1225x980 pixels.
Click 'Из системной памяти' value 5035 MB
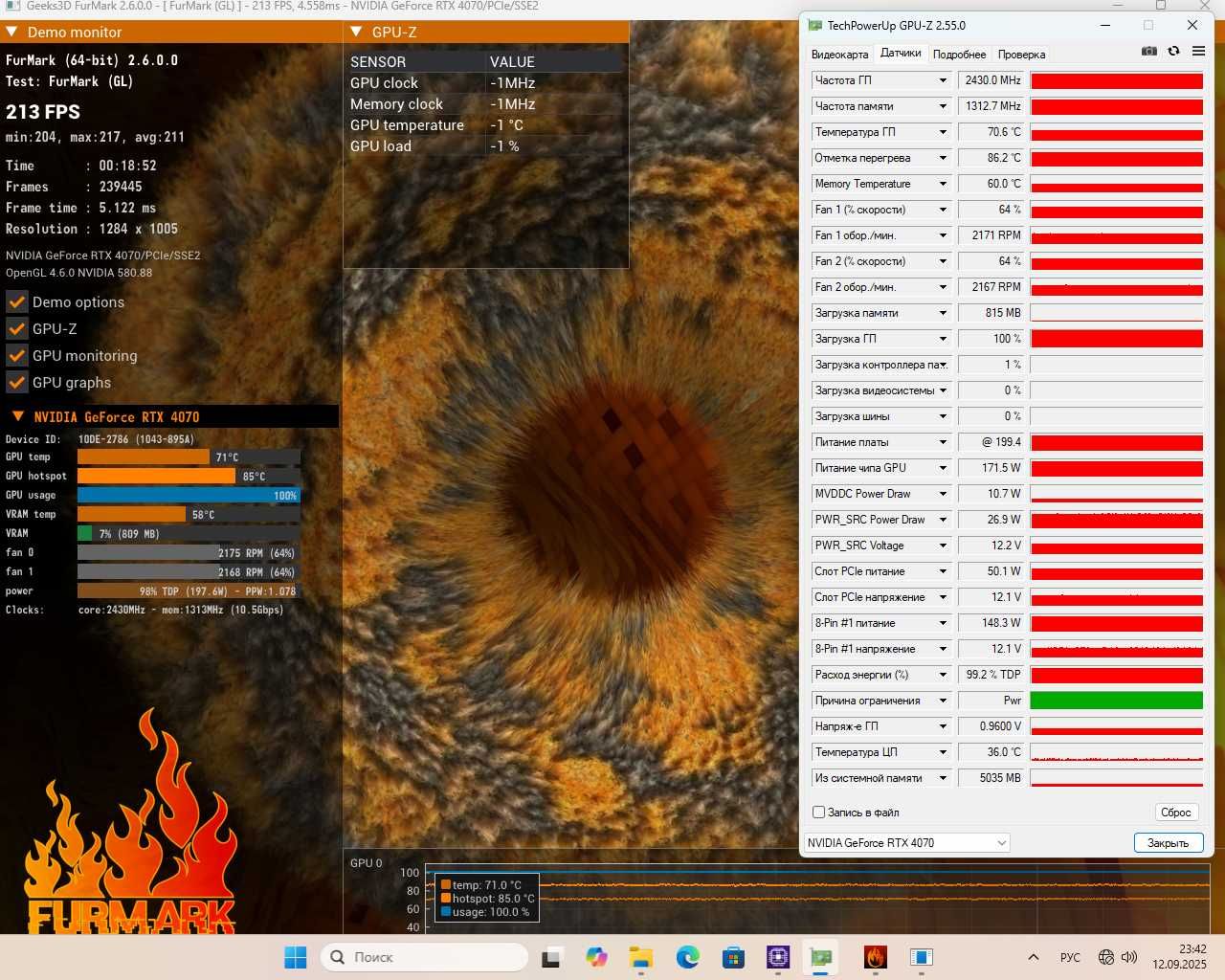tap(991, 778)
